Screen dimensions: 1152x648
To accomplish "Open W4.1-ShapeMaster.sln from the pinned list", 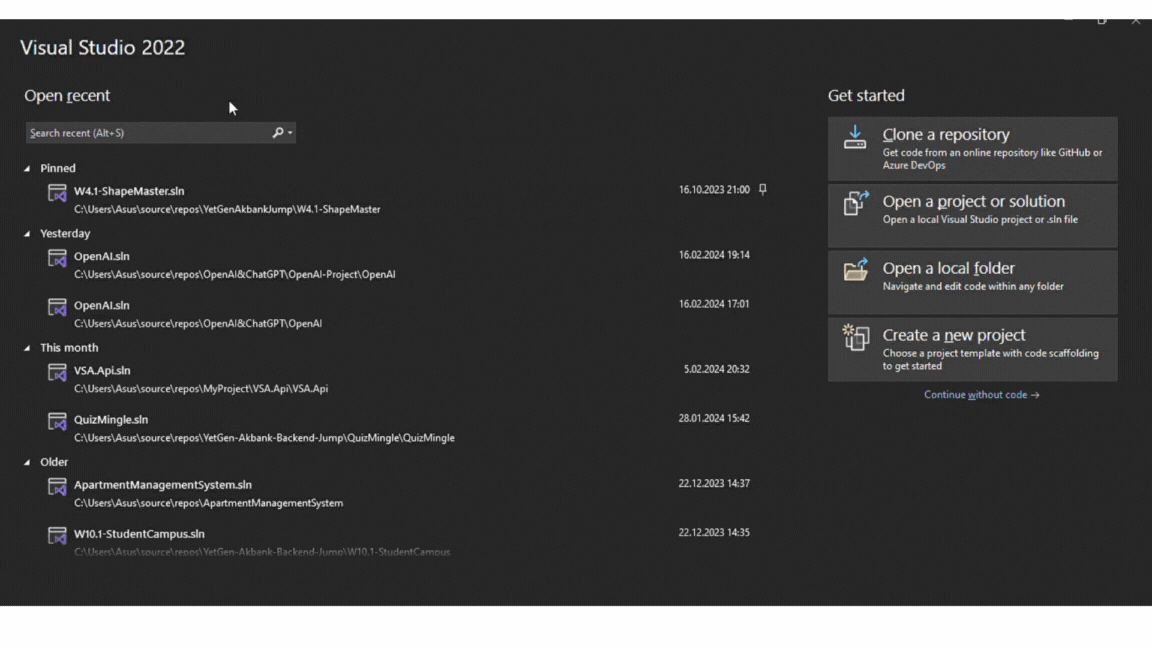I will [129, 191].
